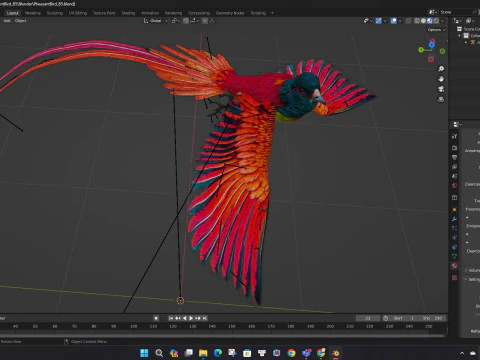Collapse the Collection in outliner
The image size is (480, 360).
[x=459, y=36]
